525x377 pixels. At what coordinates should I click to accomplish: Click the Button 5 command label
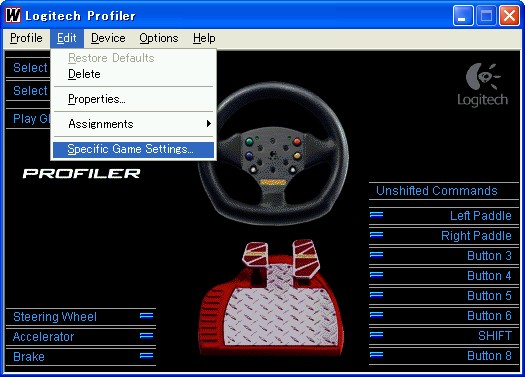click(489, 296)
